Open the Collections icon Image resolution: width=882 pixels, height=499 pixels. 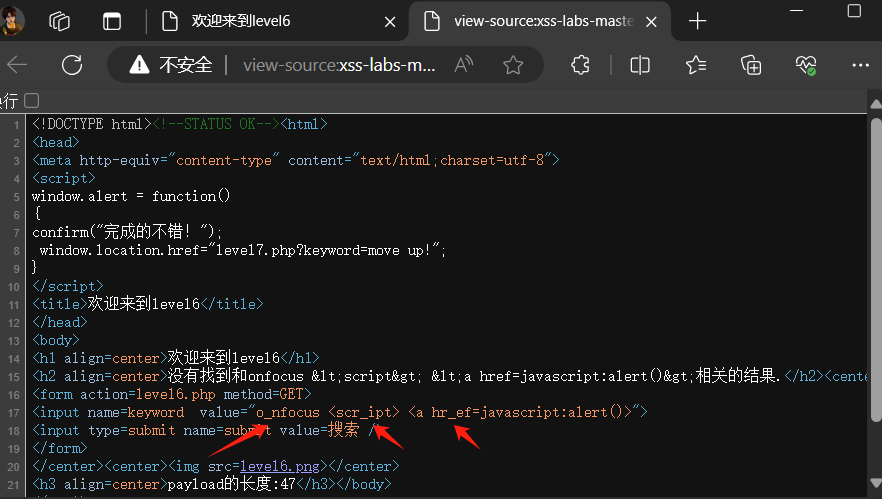point(751,65)
